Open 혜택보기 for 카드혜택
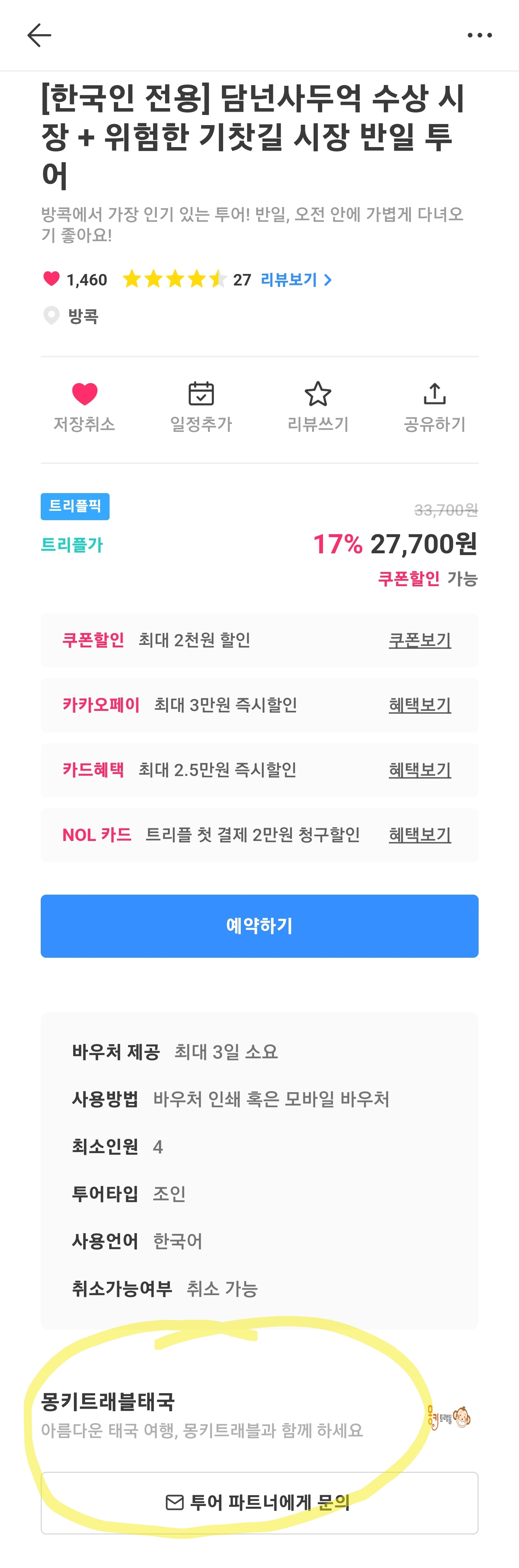Screen dimensions: 519x1568 point(420,770)
